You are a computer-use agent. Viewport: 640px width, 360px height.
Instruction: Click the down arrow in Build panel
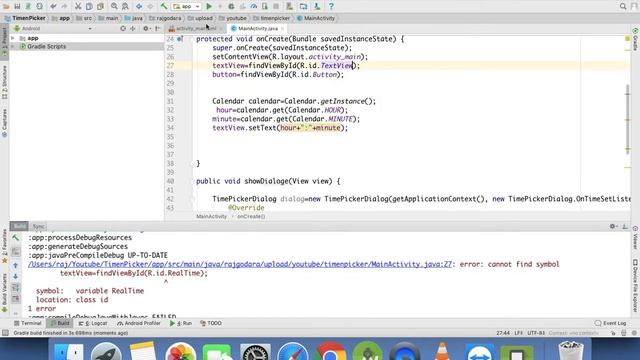[x=16, y=276]
